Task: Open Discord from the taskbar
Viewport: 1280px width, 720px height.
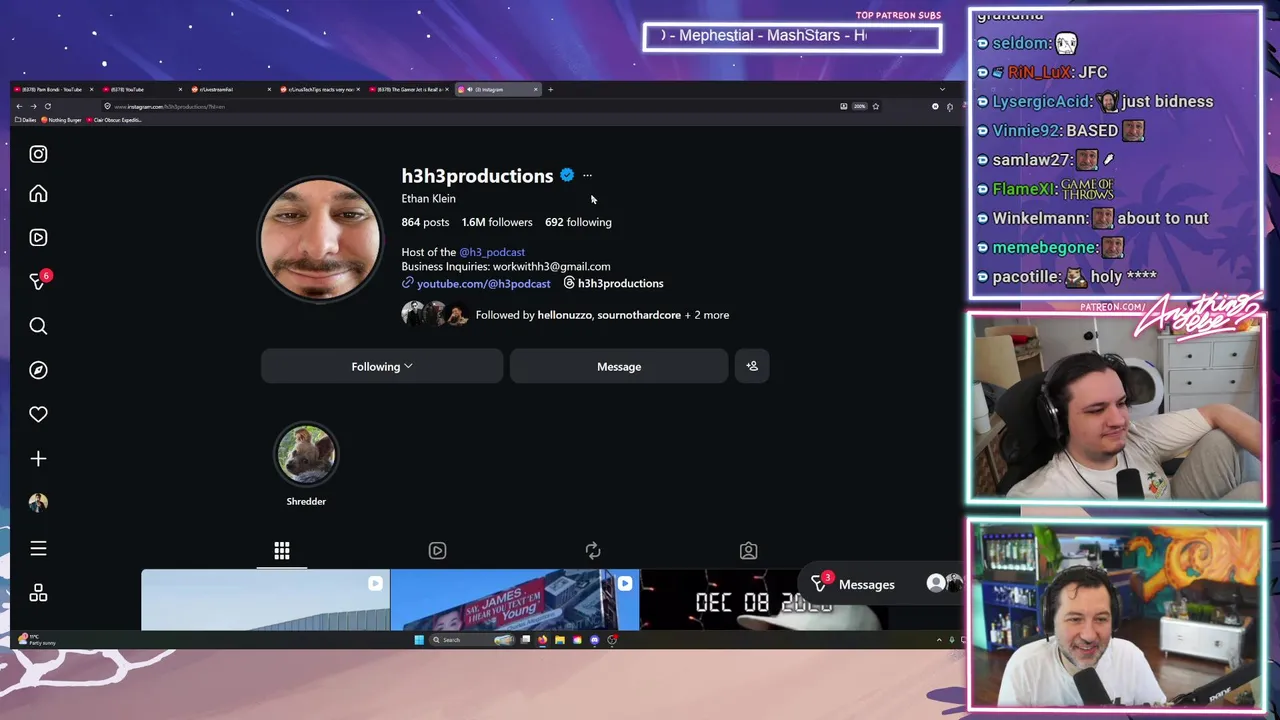Action: (x=595, y=640)
